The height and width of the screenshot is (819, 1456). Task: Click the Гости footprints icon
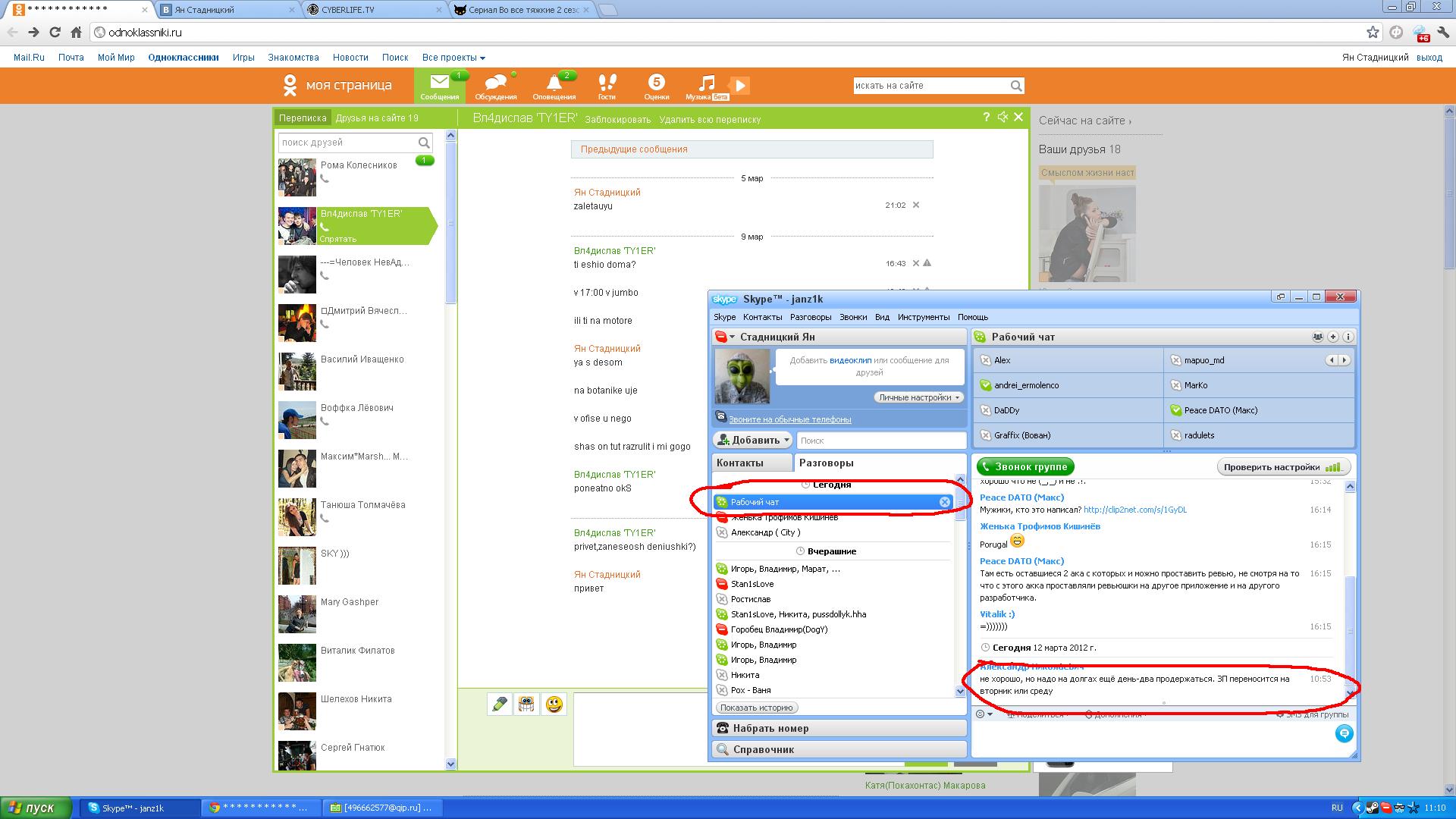click(x=607, y=83)
